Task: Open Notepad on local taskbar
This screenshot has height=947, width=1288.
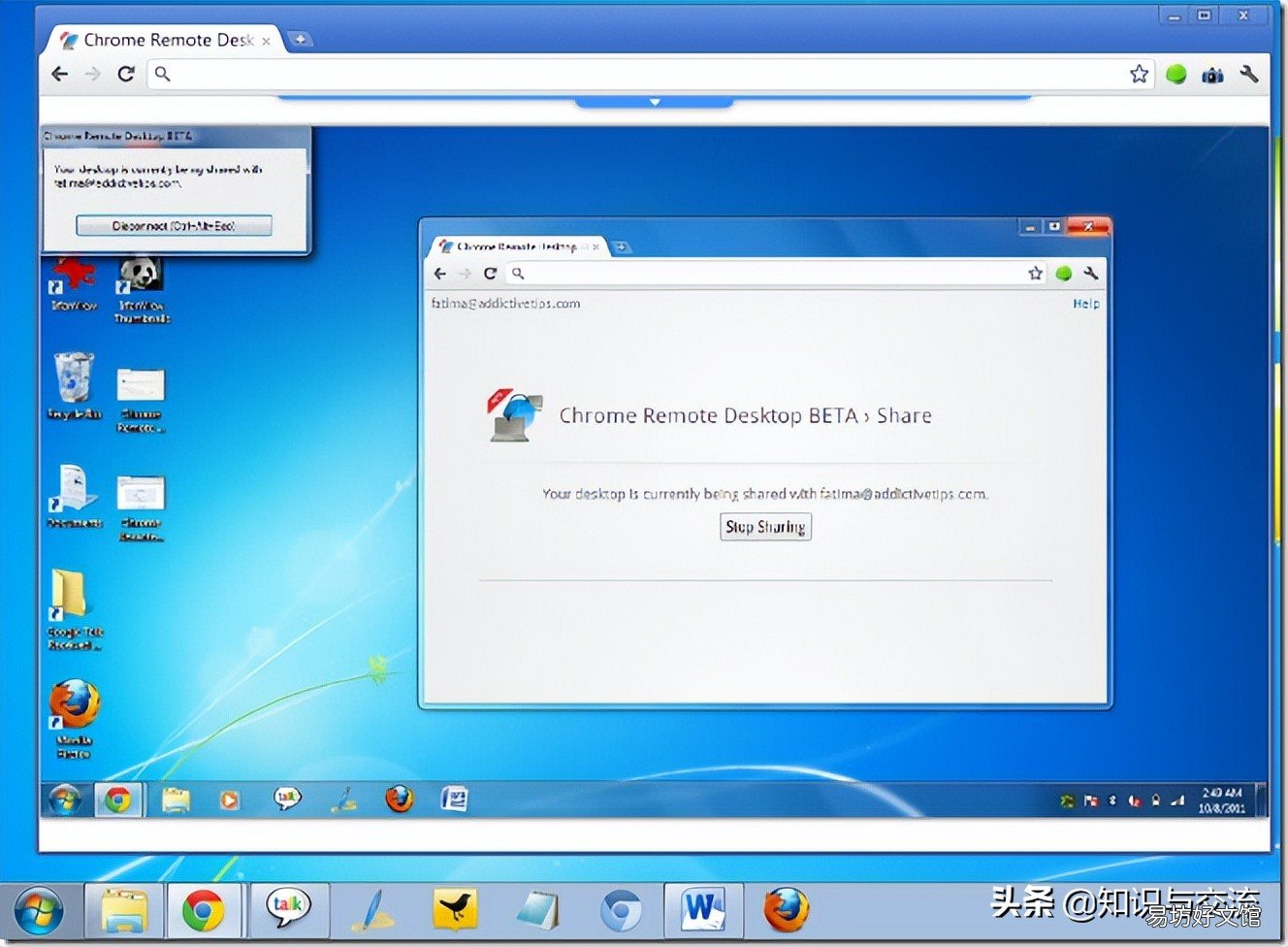Action: (537, 910)
